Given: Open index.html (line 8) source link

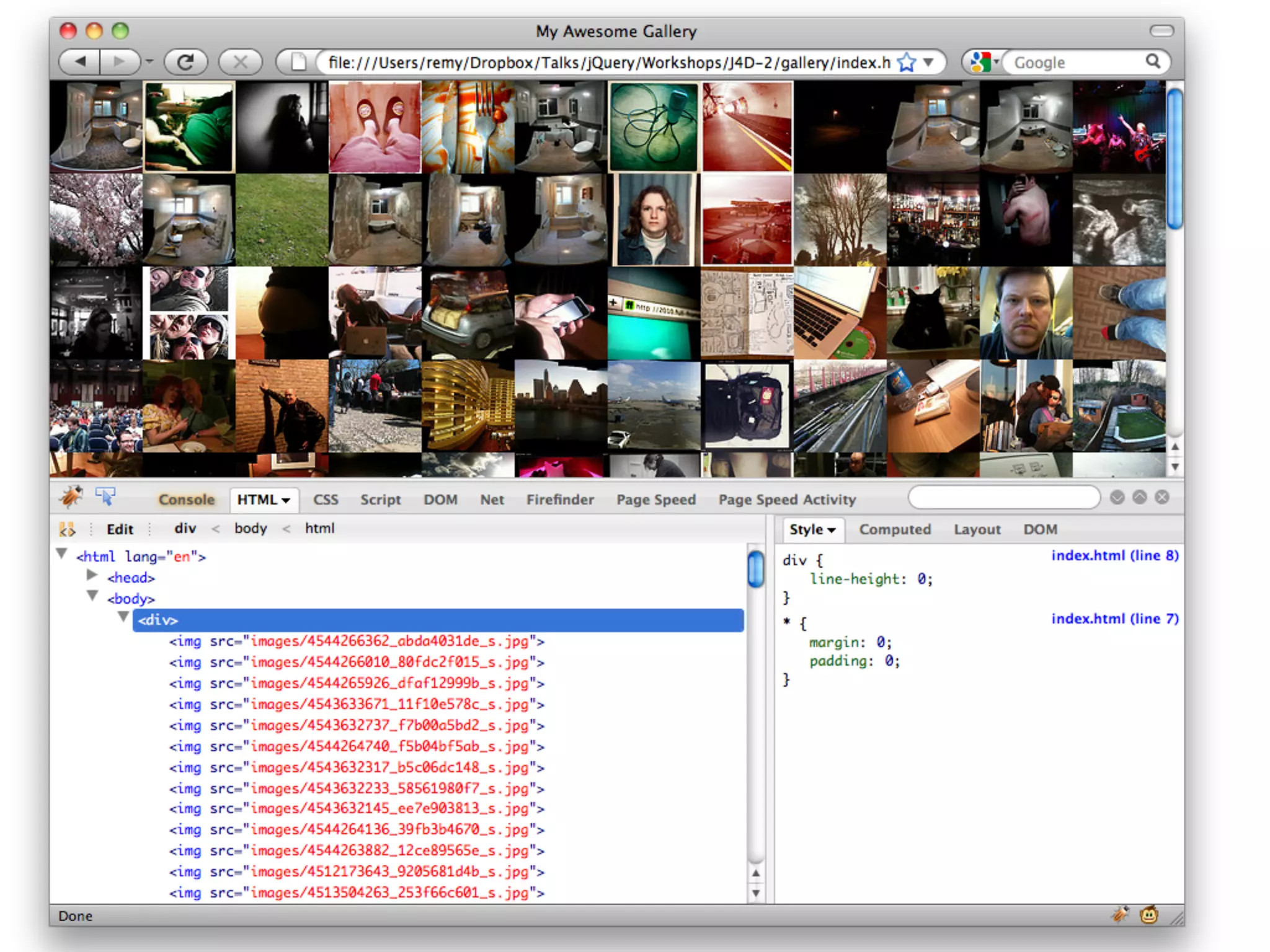Looking at the screenshot, I should point(1114,555).
